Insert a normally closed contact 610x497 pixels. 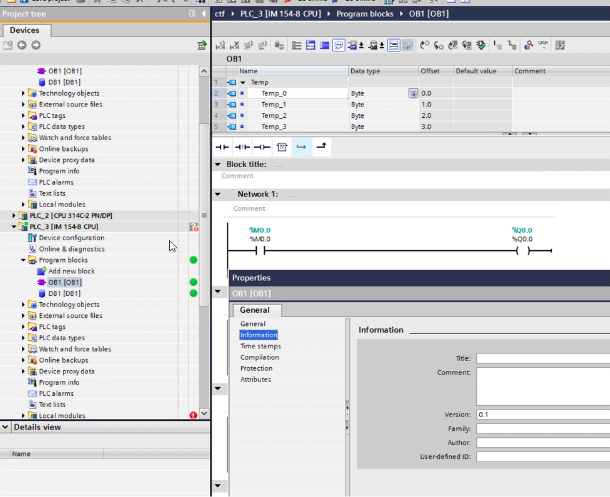[242, 147]
